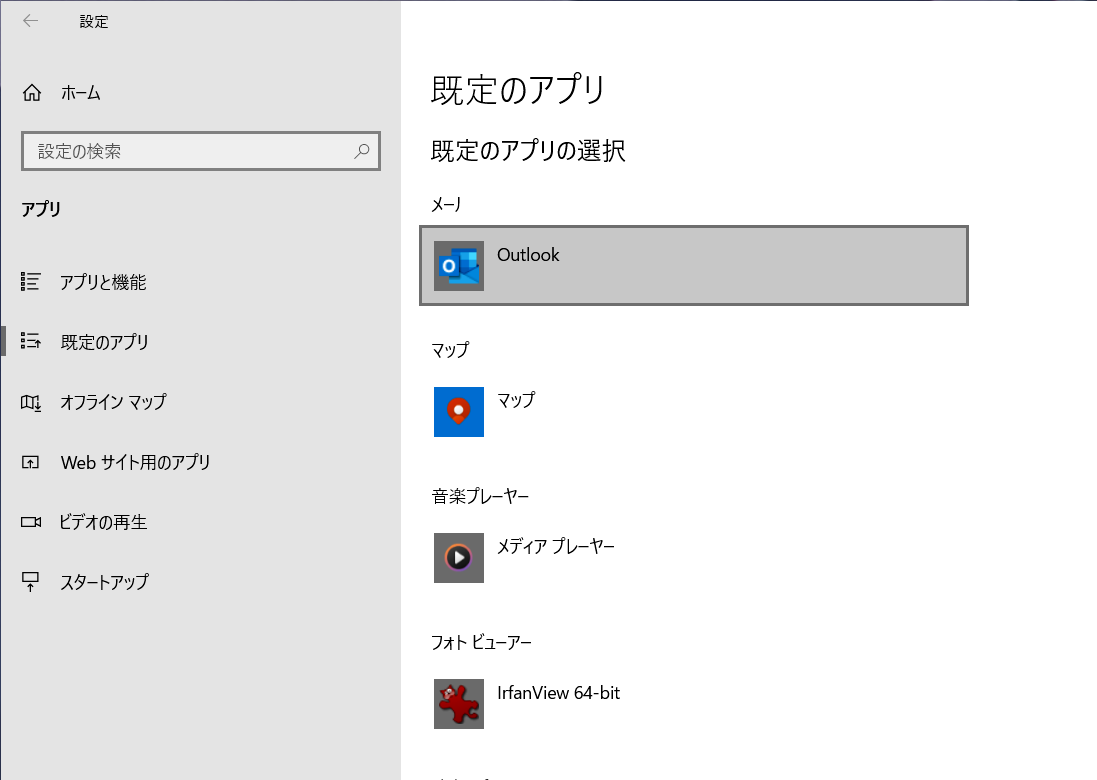
Task: Click the スタートアップ sidebar icon
Action: [31, 582]
